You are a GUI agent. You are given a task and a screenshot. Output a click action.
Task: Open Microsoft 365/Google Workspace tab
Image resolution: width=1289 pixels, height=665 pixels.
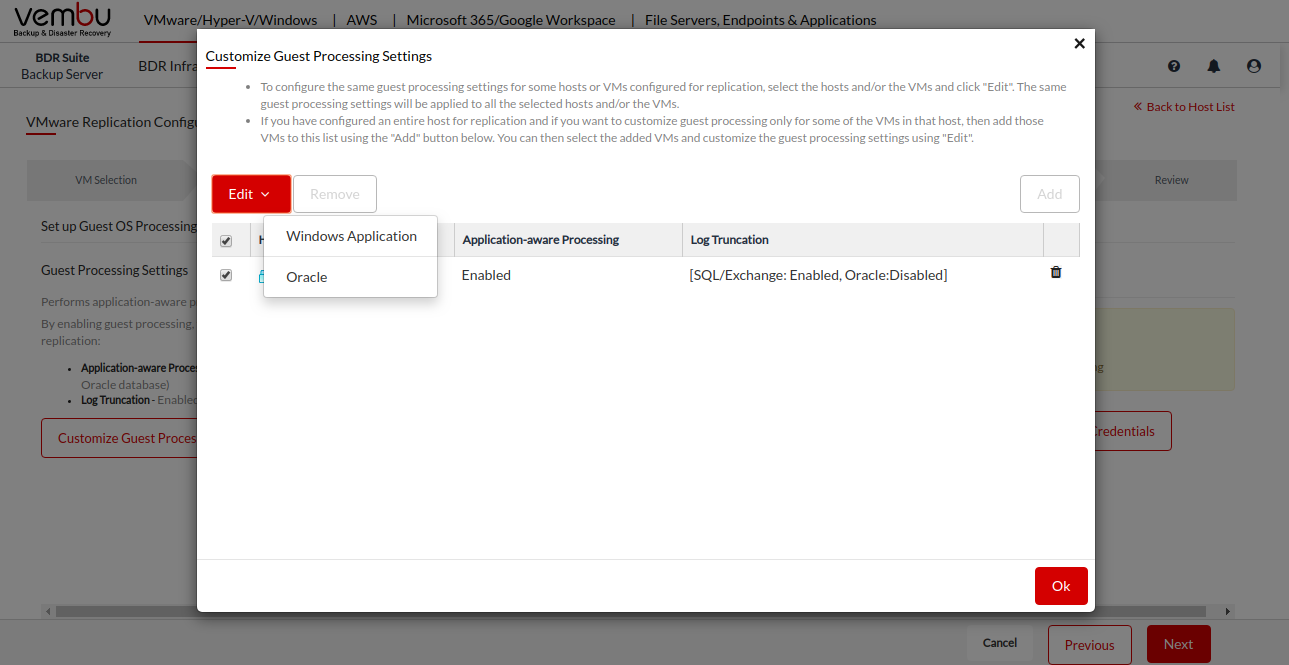tap(511, 20)
